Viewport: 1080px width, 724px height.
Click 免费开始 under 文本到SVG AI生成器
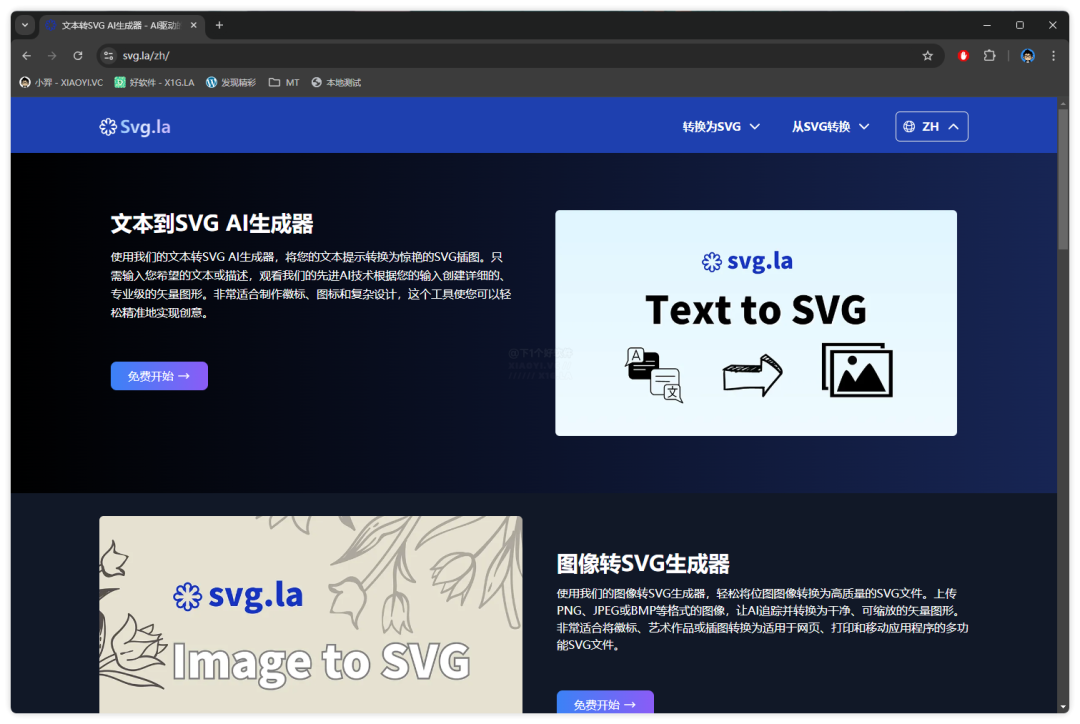pos(159,376)
